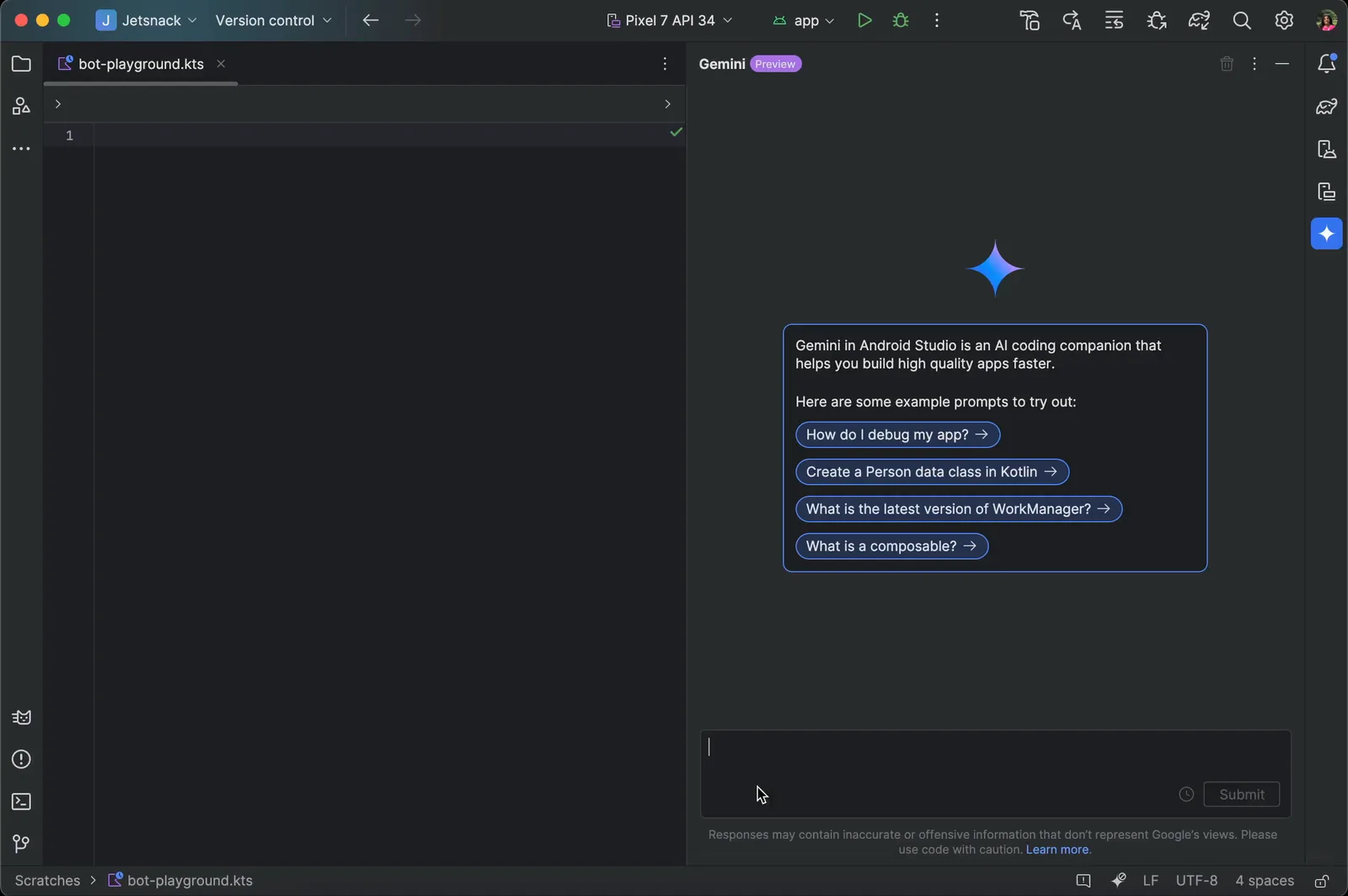The width and height of the screenshot is (1348, 896).
Task: Close the bot-playground.kts tab
Action: (x=221, y=64)
